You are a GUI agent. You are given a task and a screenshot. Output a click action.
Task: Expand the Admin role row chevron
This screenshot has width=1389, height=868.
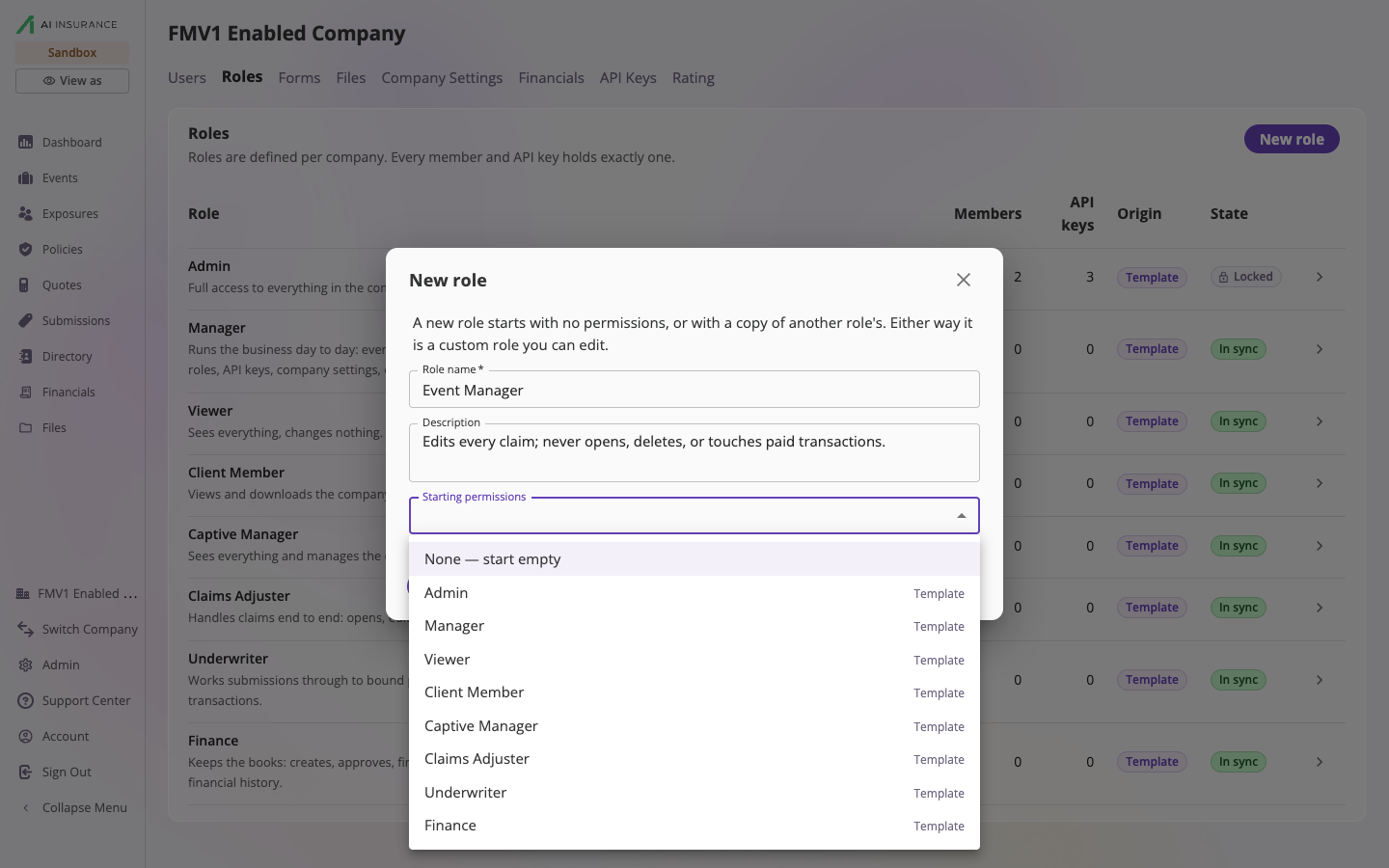1320,277
